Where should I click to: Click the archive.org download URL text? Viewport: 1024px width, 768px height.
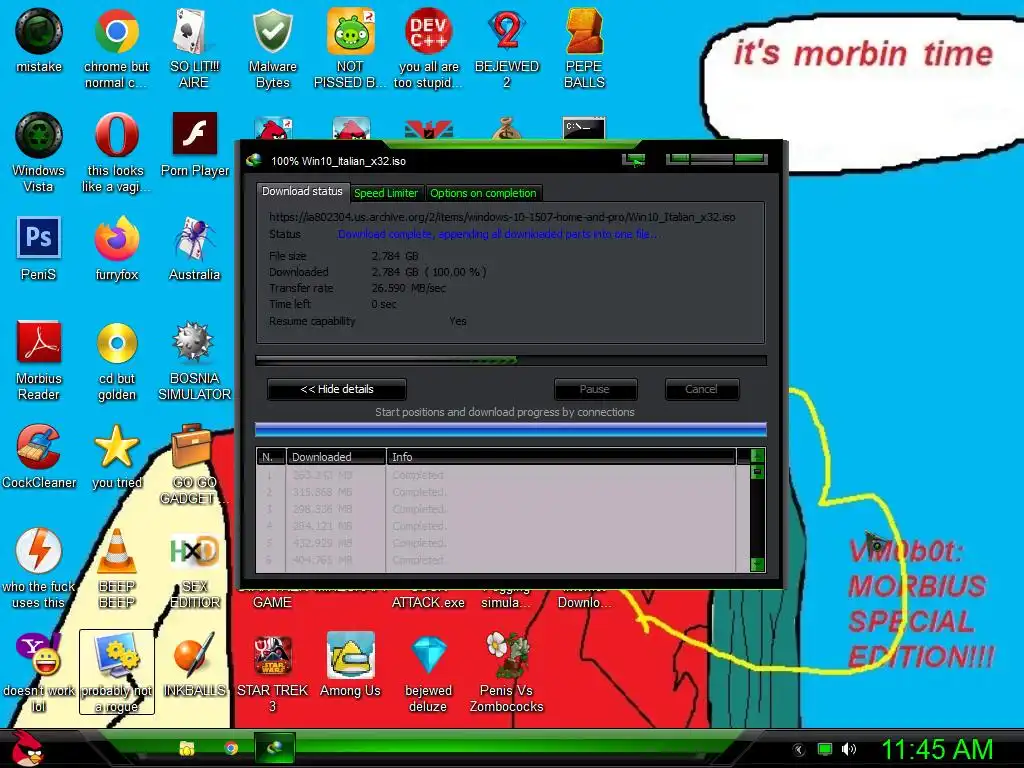(x=502, y=217)
